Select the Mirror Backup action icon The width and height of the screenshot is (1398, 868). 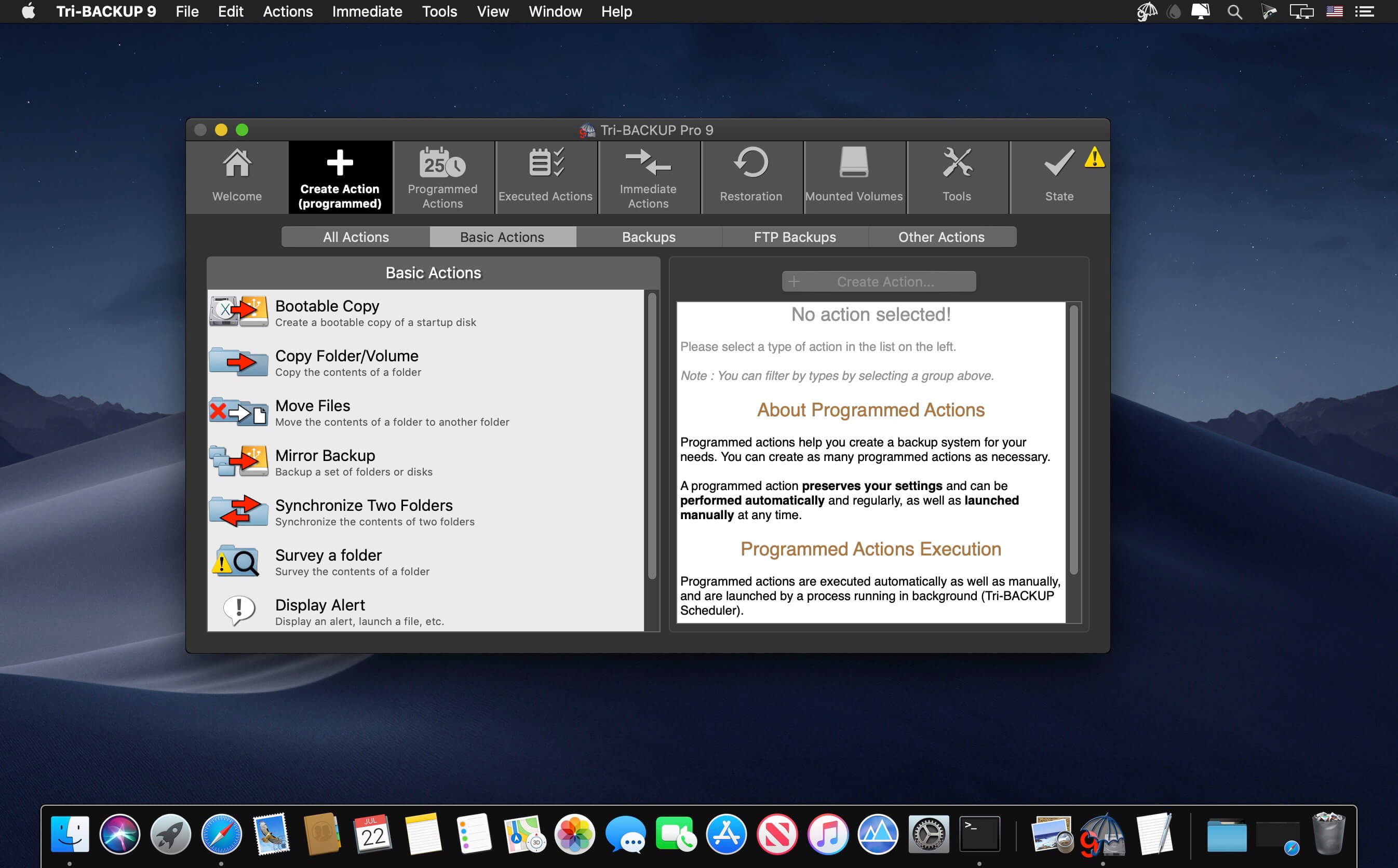237,462
